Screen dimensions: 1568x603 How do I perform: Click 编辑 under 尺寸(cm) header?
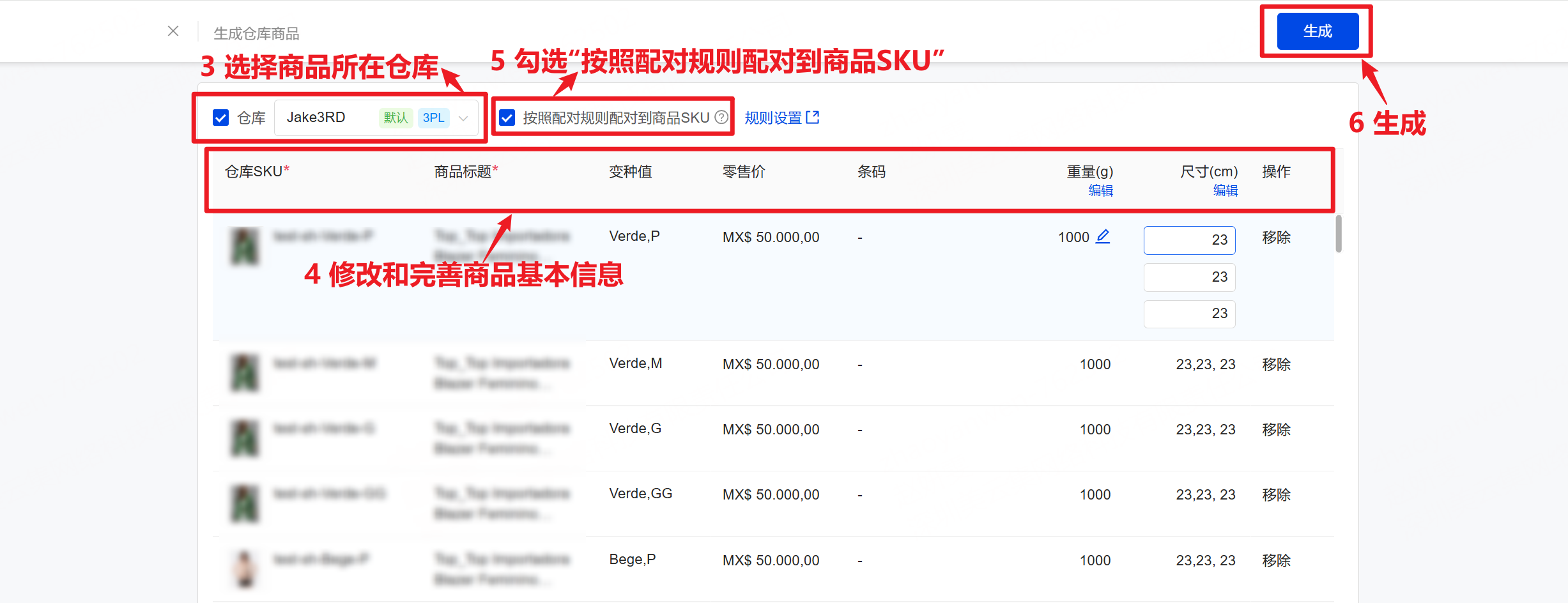pyautogui.click(x=1226, y=190)
